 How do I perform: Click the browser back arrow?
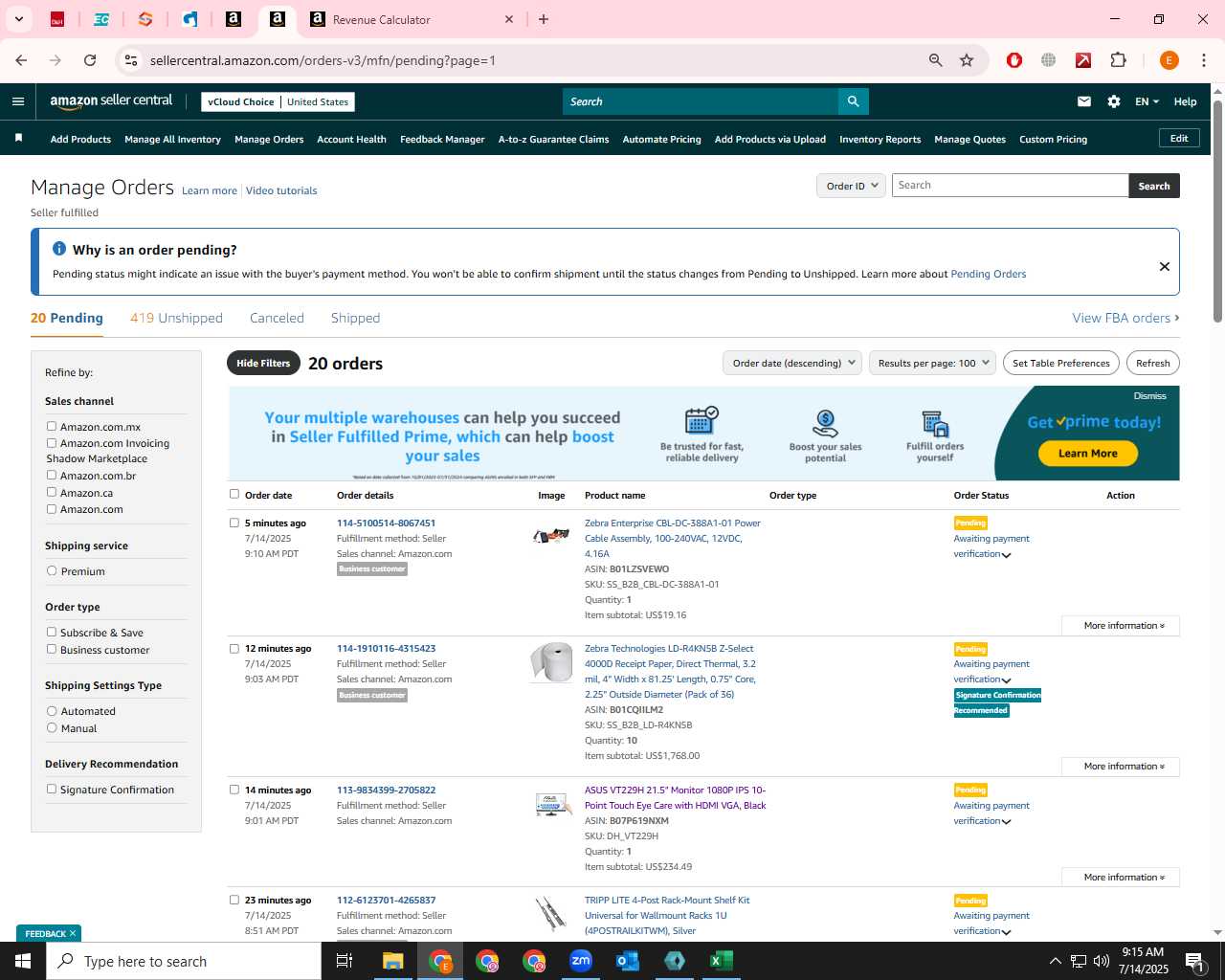[x=21, y=60]
